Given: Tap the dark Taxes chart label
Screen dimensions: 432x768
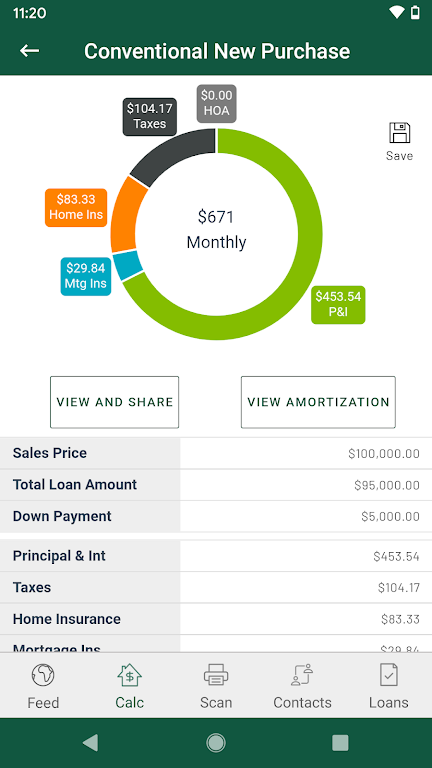Looking at the screenshot, I should 150,117.
